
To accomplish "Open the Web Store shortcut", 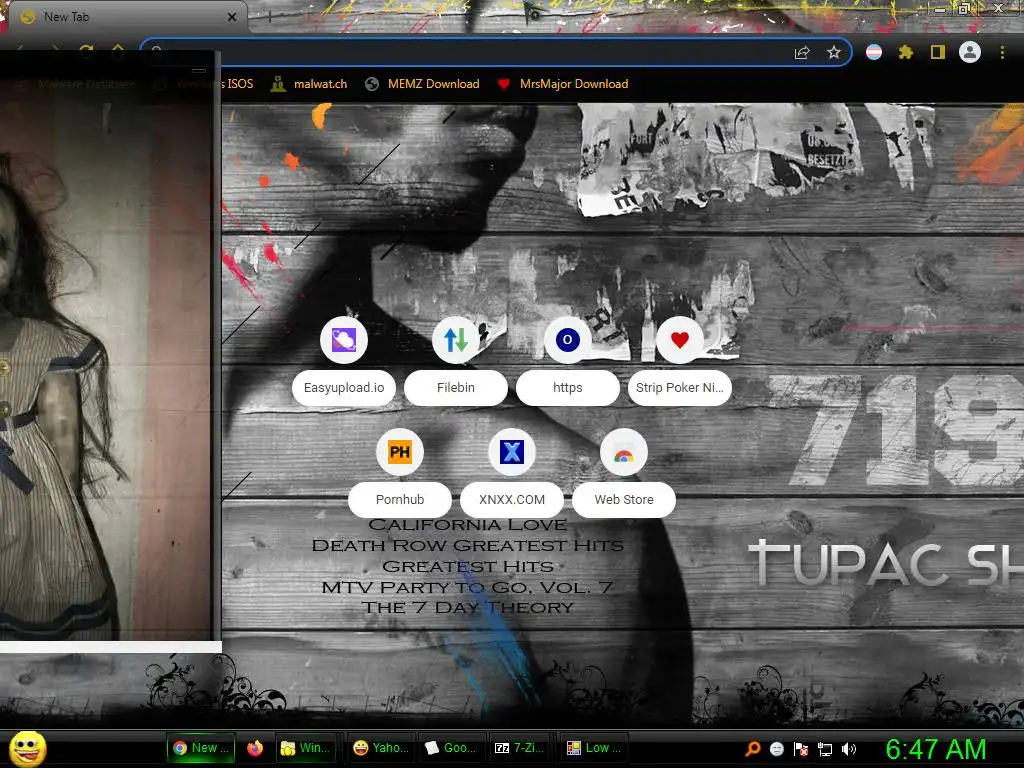I will (624, 473).
